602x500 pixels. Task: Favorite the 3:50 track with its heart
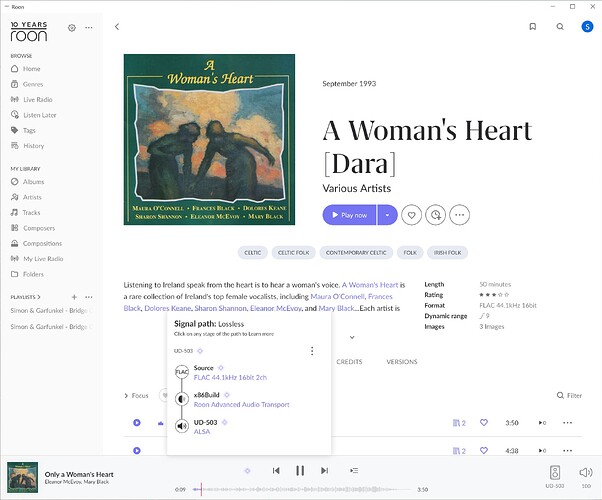484,422
